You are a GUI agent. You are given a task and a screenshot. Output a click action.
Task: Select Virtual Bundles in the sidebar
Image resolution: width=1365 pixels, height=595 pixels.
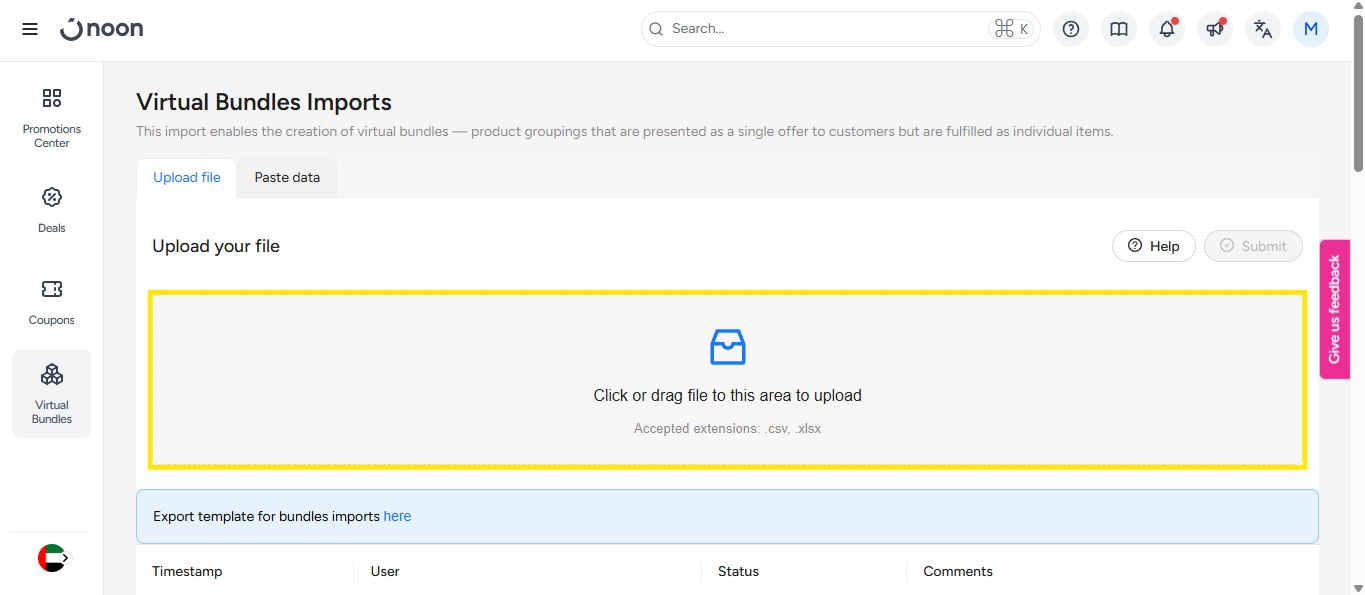coord(52,393)
